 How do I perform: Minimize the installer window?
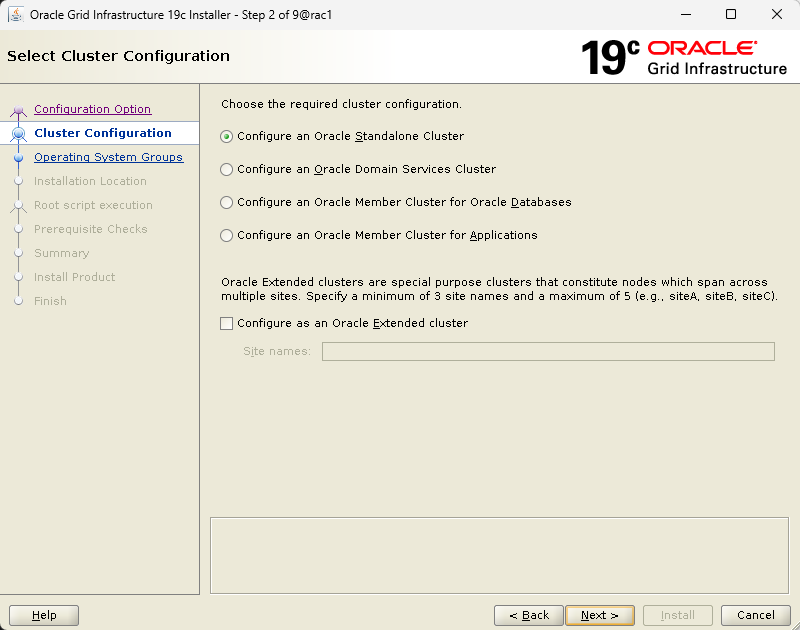tap(686, 14)
